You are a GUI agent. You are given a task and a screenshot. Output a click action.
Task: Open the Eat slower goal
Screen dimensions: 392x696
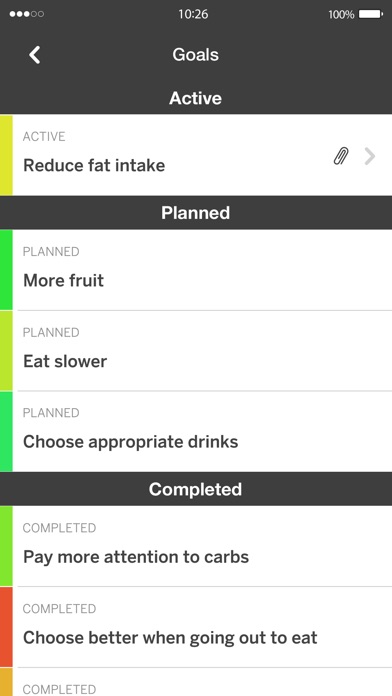coord(196,351)
